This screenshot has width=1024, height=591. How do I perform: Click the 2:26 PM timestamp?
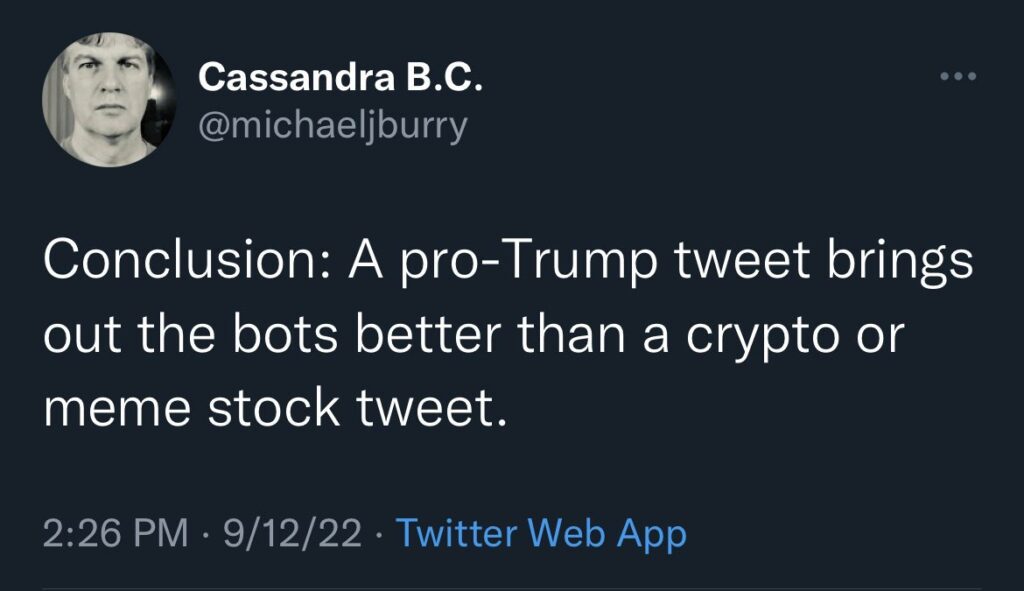click(x=114, y=533)
